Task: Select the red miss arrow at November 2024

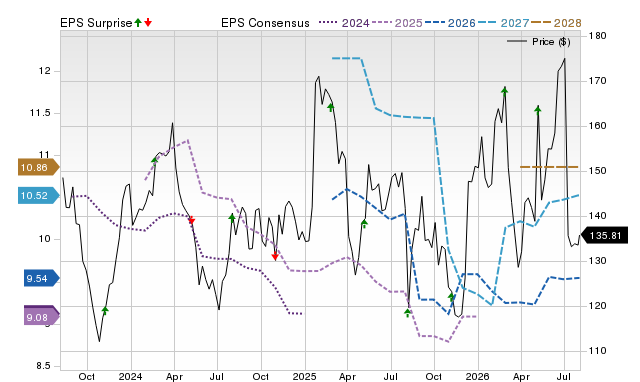Action: (275, 256)
